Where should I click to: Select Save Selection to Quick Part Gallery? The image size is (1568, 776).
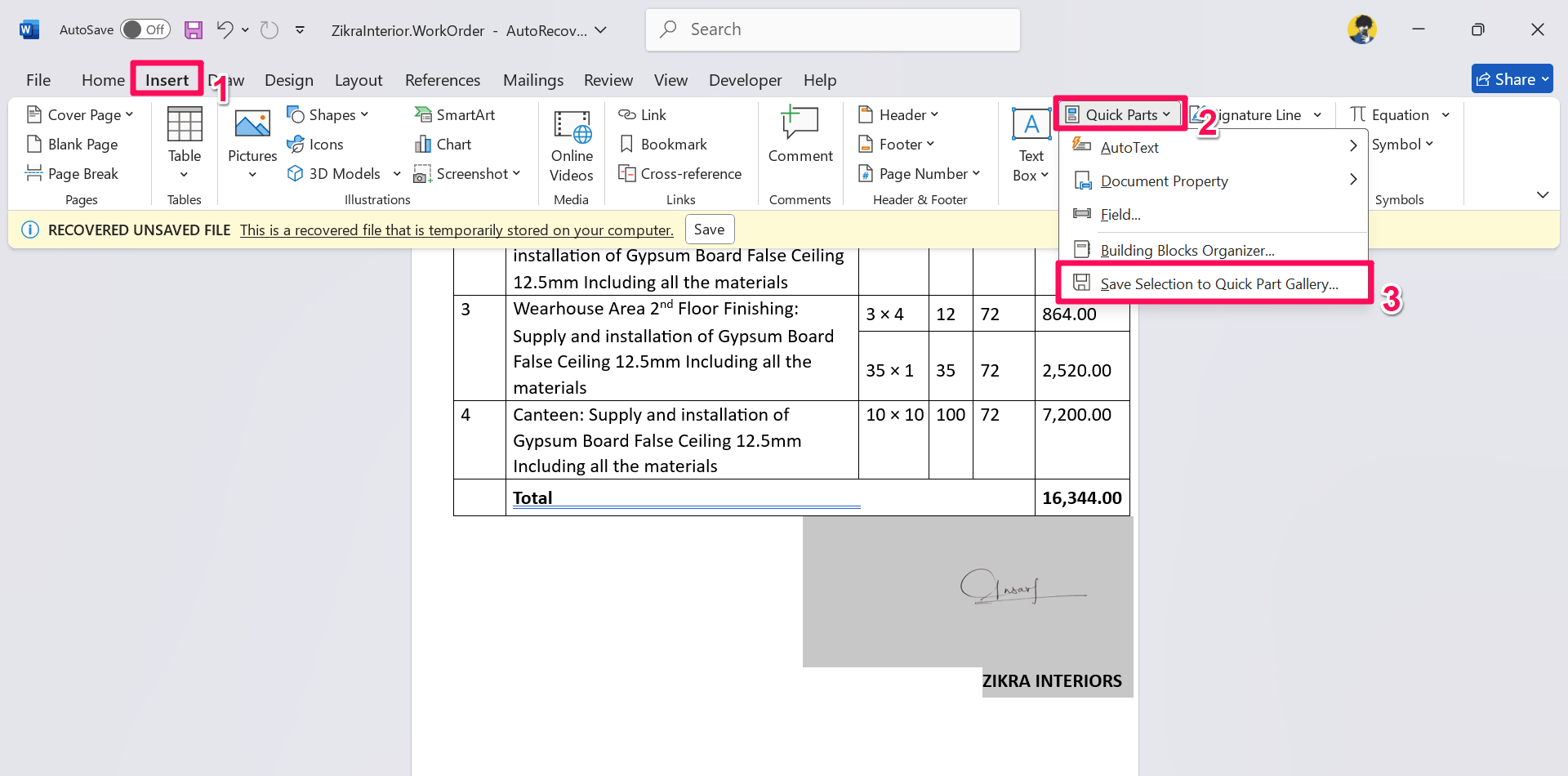pyautogui.click(x=1214, y=283)
